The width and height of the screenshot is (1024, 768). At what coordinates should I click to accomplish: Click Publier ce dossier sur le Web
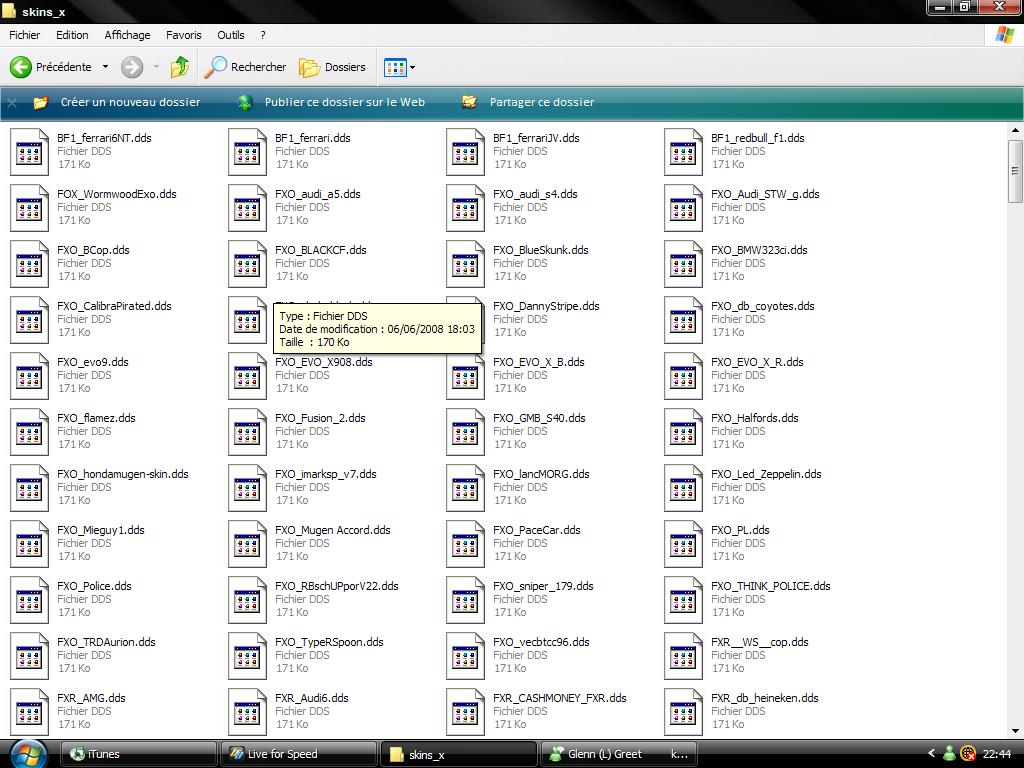click(x=344, y=102)
